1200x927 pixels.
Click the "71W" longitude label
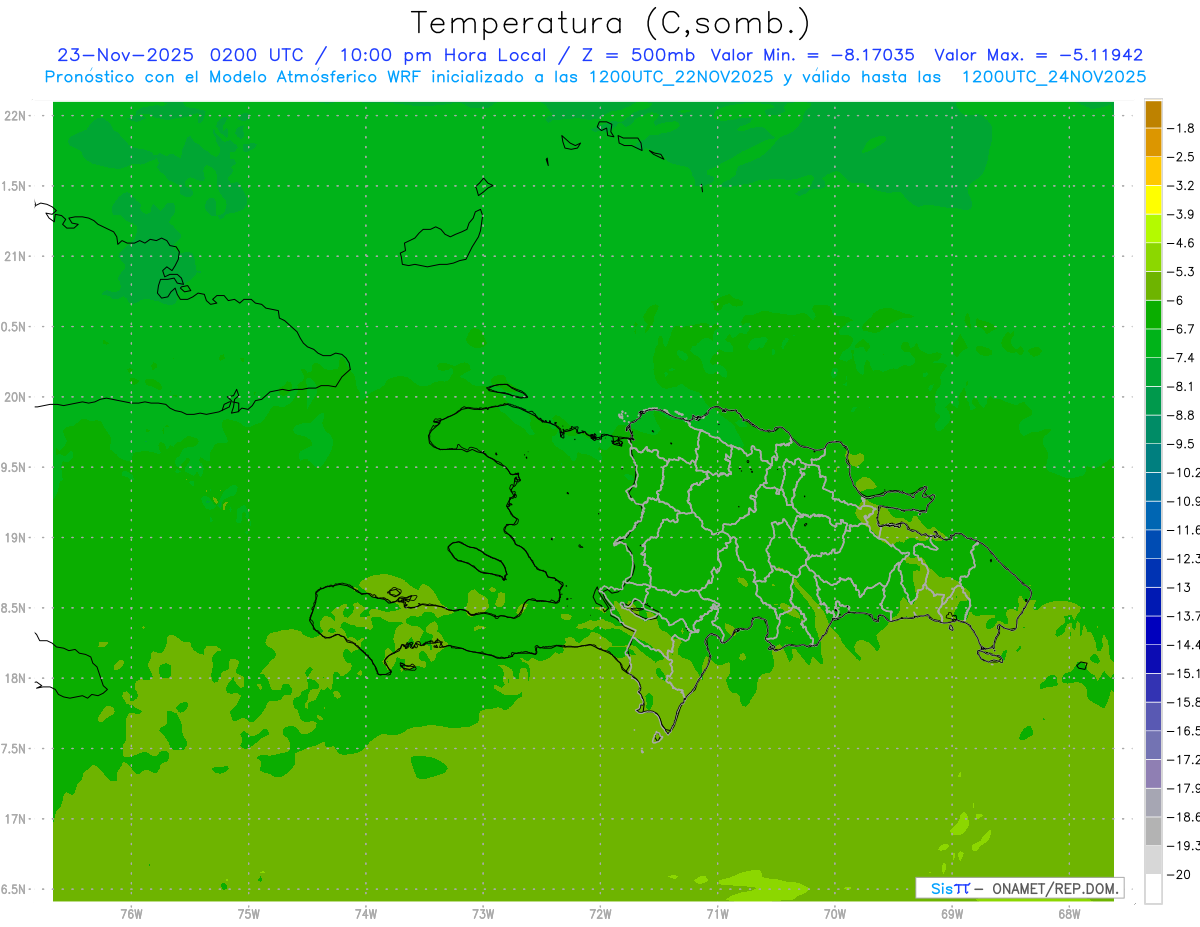click(x=717, y=914)
